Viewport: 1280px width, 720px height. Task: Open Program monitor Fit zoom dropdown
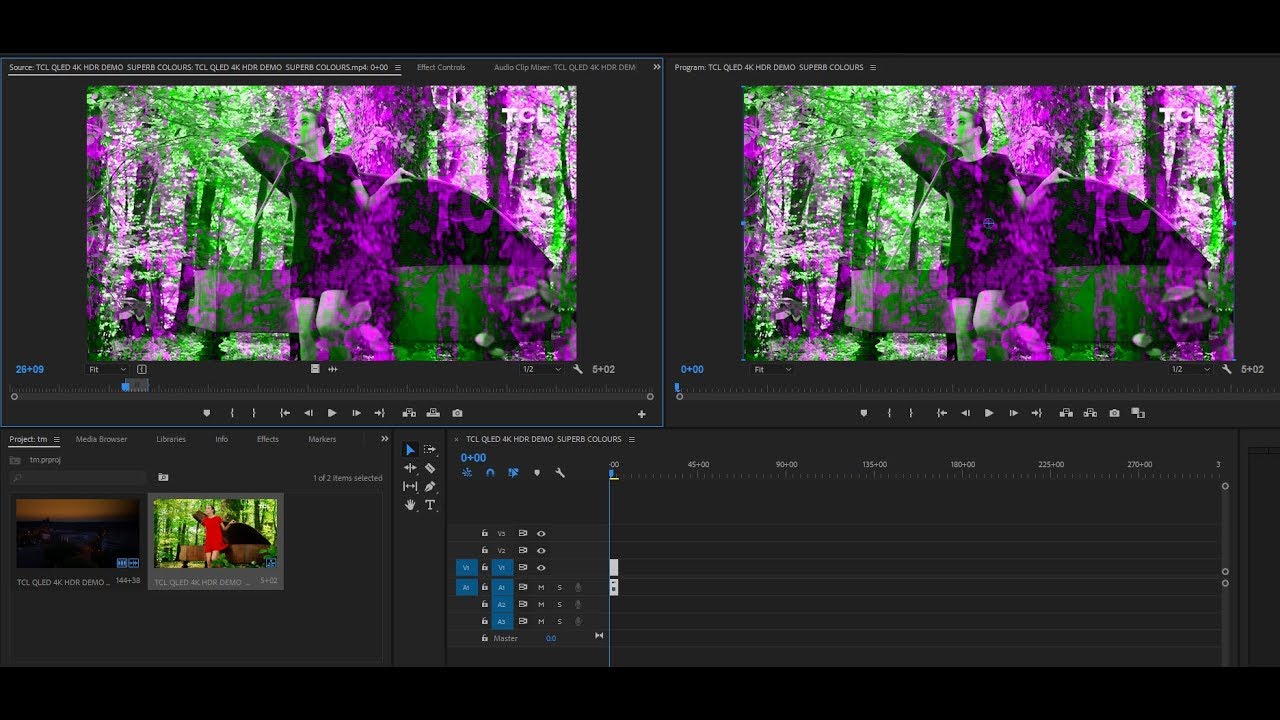772,369
